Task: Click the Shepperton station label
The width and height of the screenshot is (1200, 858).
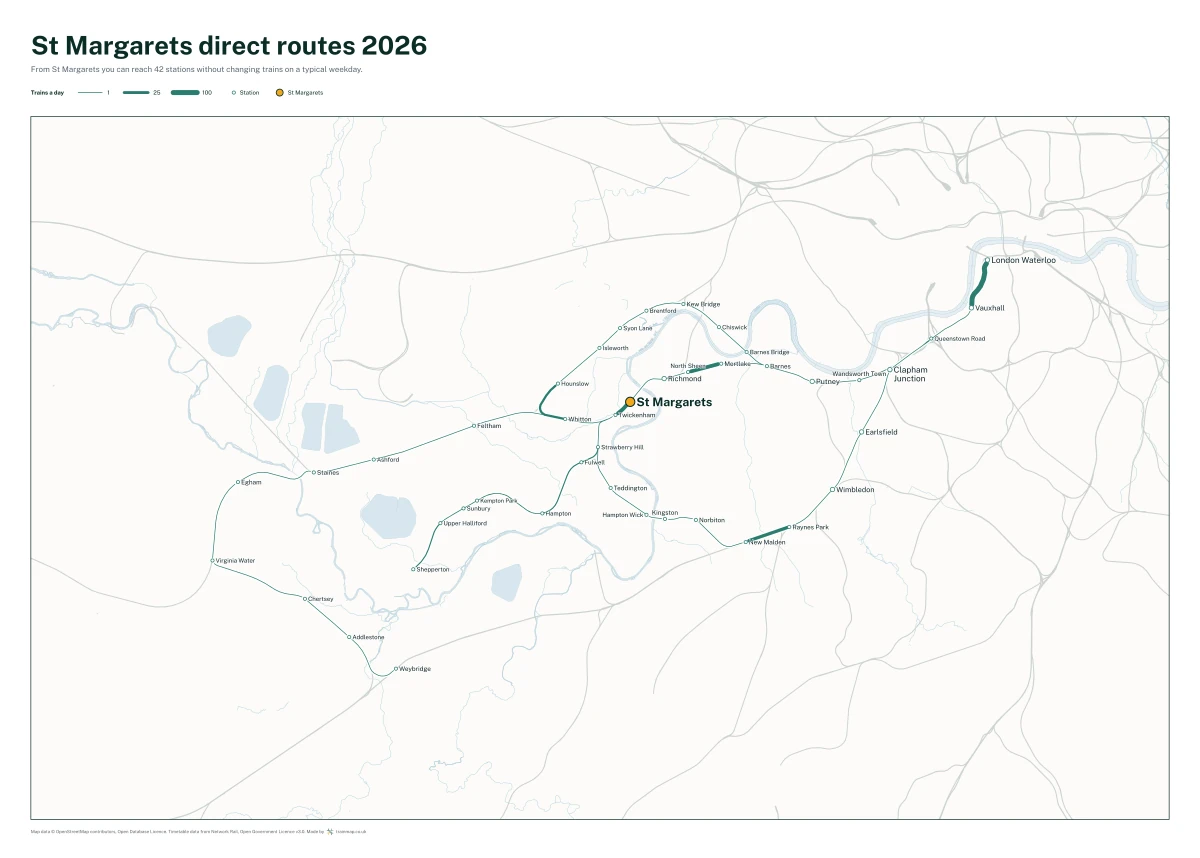Action: pyautogui.click(x=433, y=569)
